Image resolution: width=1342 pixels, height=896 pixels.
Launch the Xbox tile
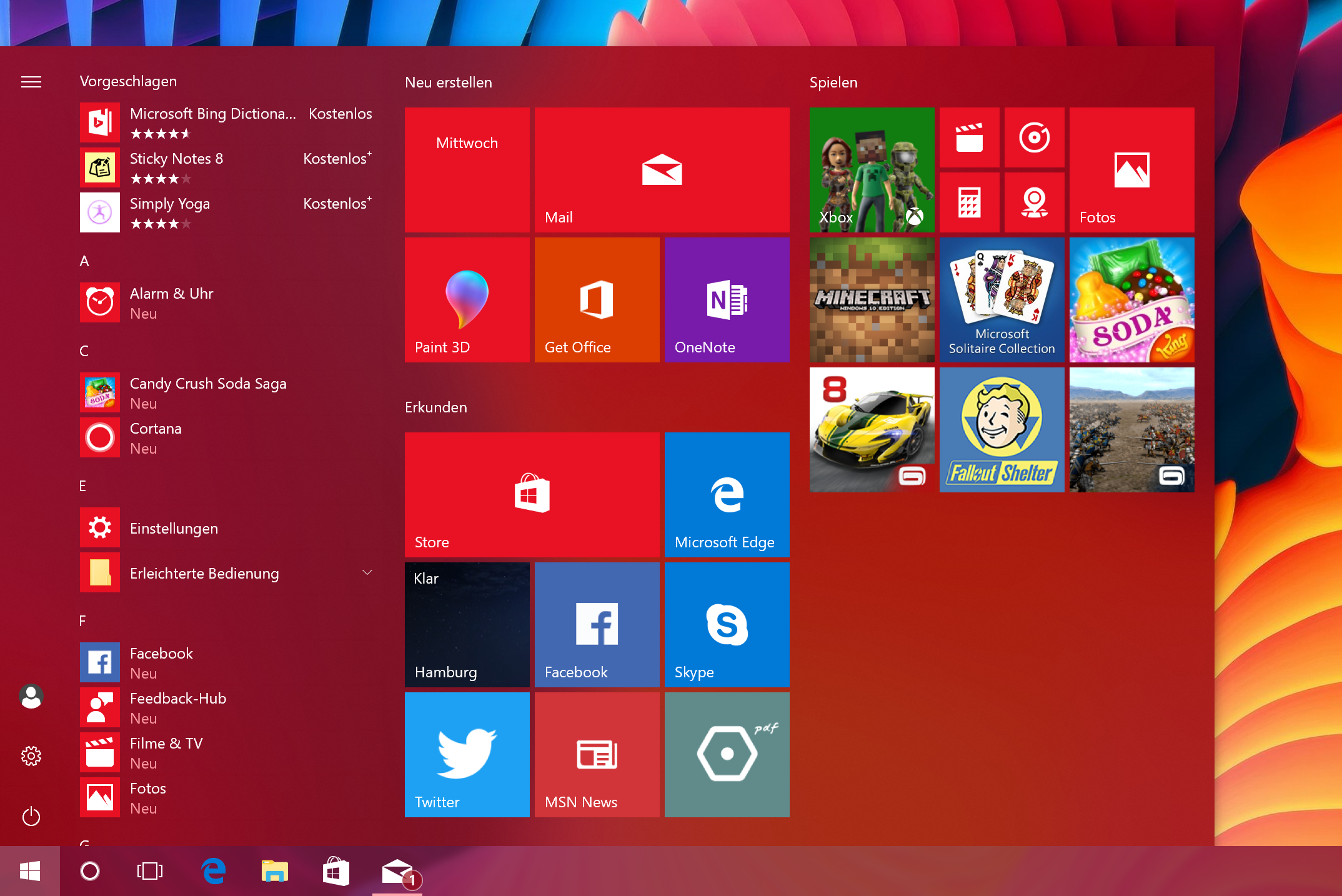[872, 170]
